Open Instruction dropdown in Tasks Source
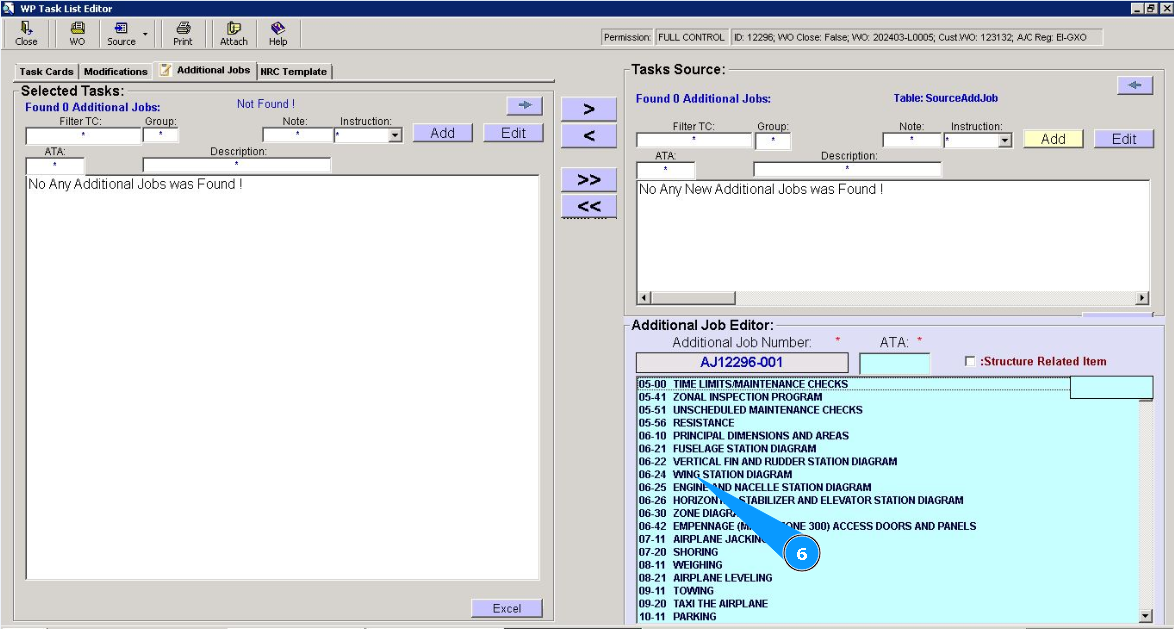Screen dimensions: 1174x629 click(1005, 142)
